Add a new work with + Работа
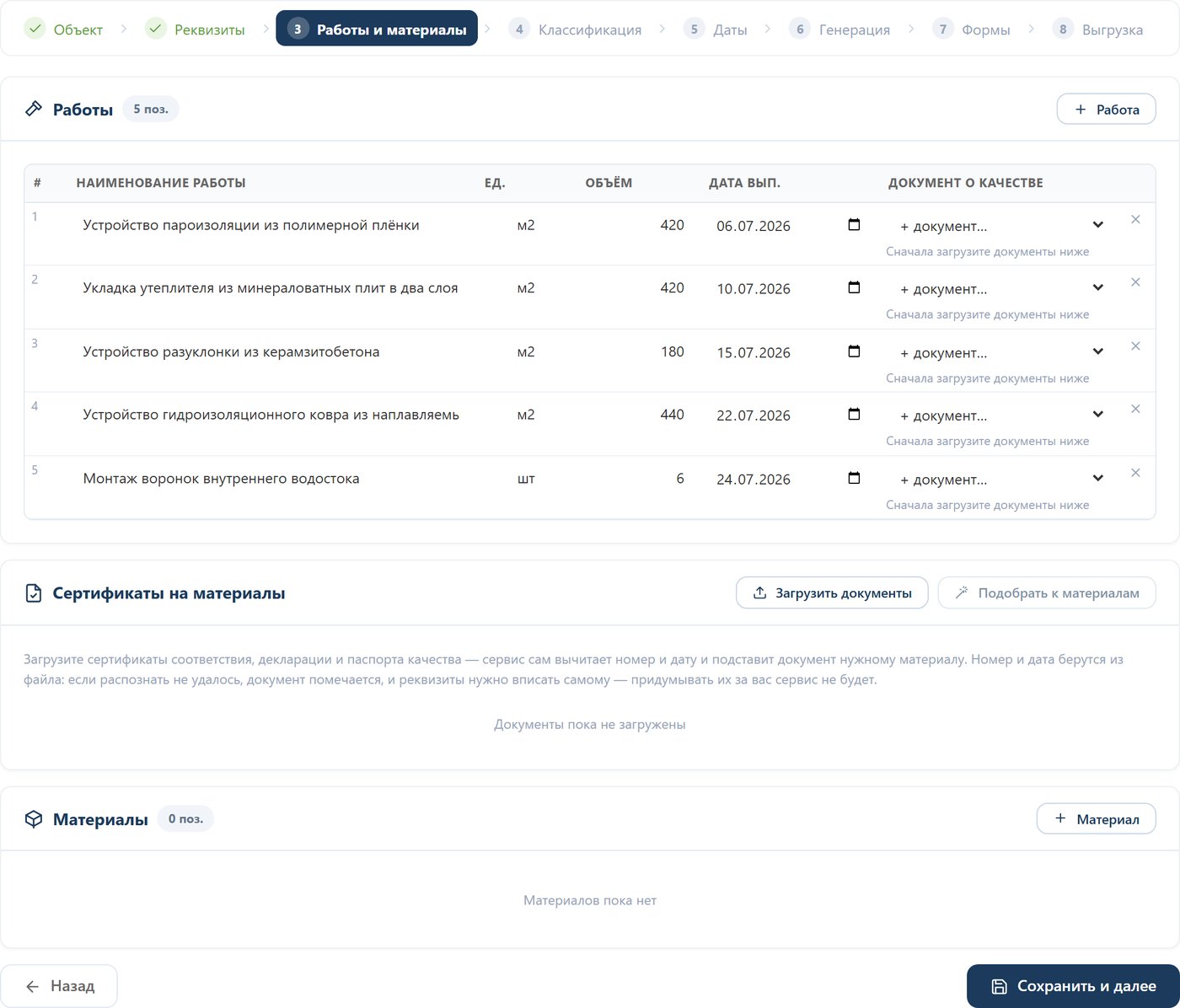Screen dimensions: 1180x1008 [1106, 109]
